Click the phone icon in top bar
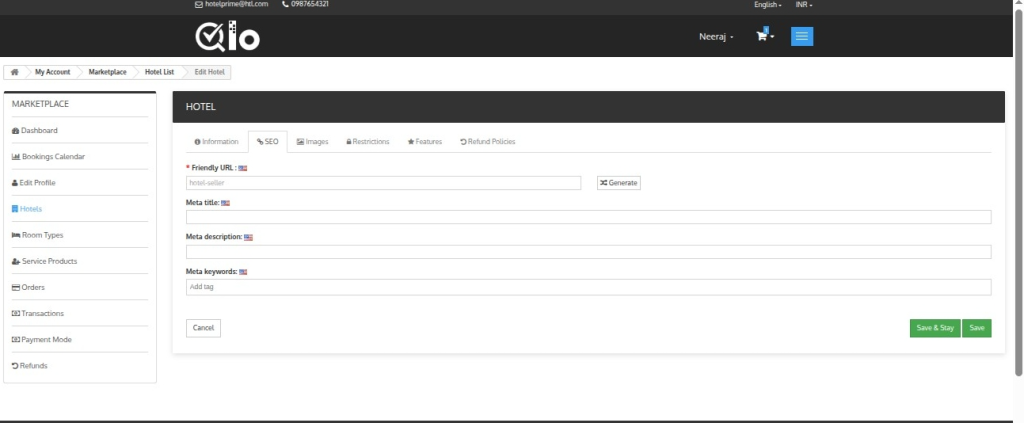Viewport: 1024px width, 423px height. click(x=285, y=4)
